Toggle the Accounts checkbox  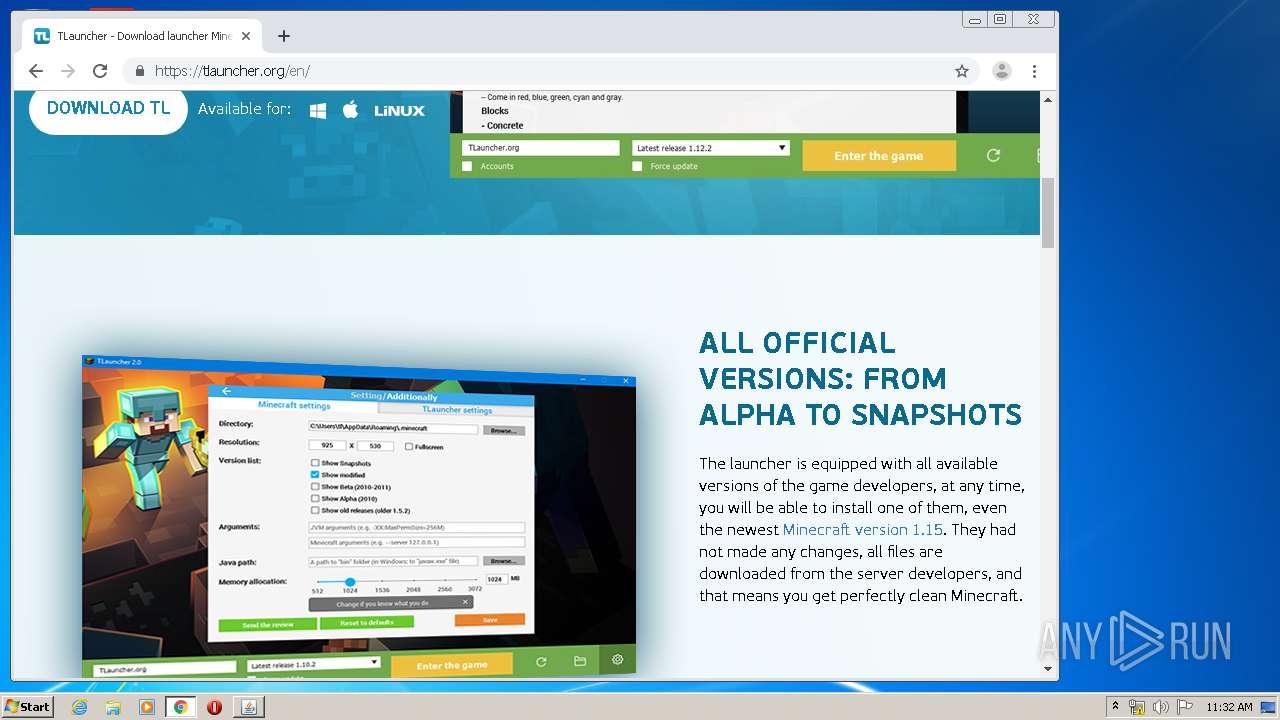point(467,166)
